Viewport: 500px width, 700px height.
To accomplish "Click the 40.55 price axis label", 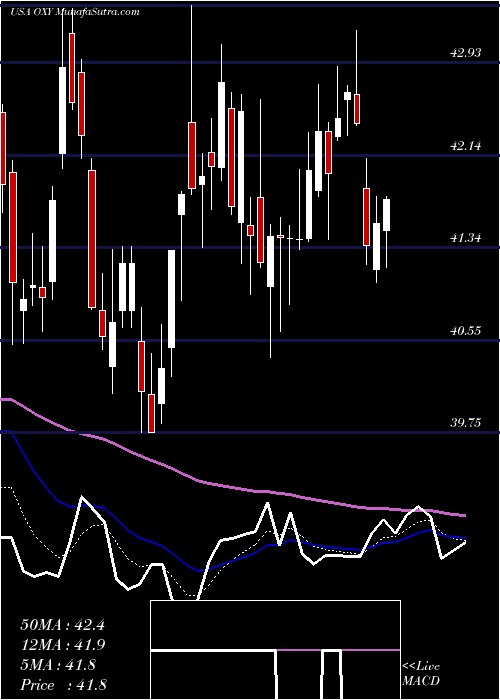I will 466,331.
